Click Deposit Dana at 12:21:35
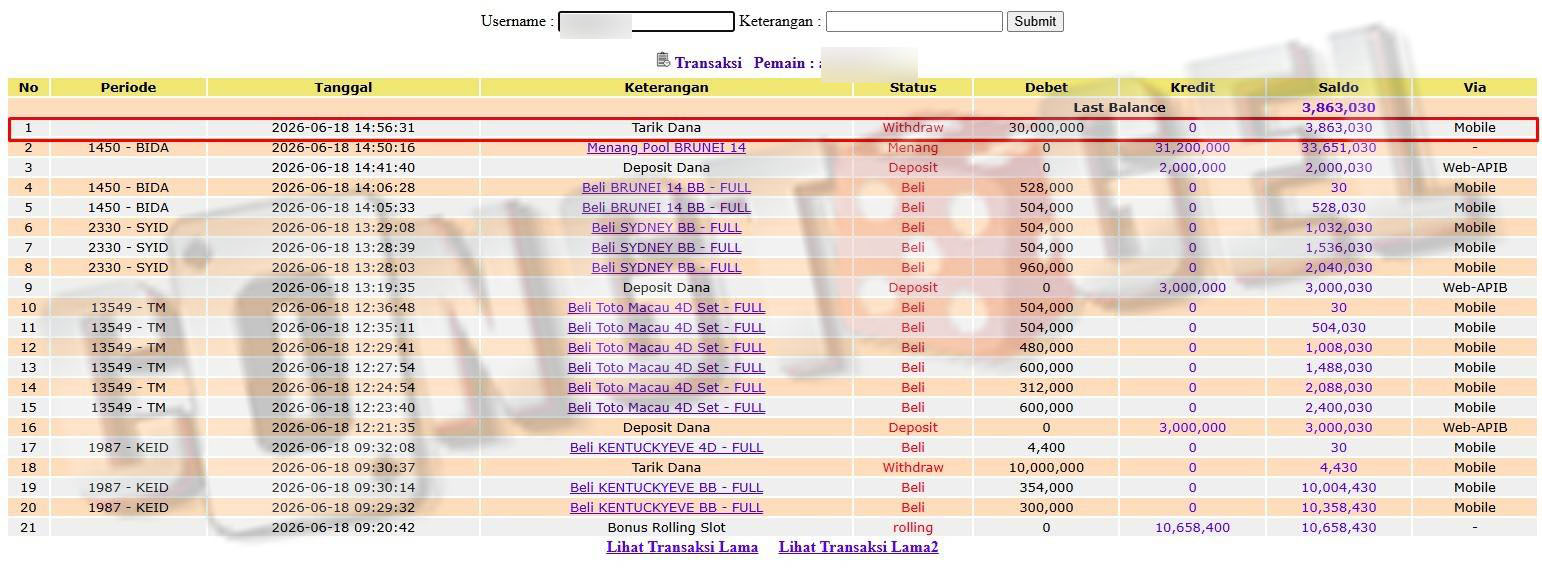The image size is (1542, 568). pos(666,427)
